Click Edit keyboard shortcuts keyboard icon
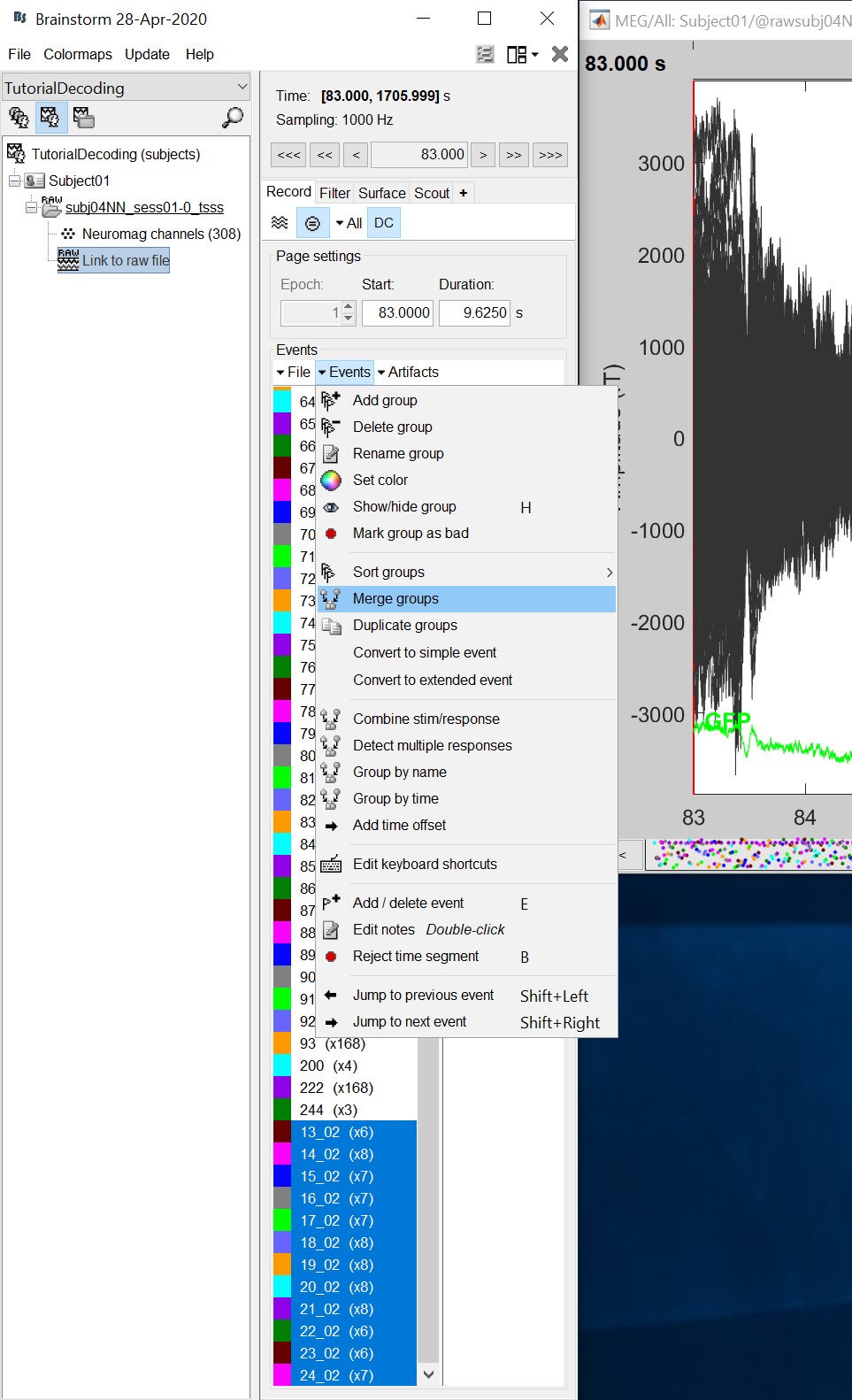The image size is (852, 1400). tap(331, 865)
